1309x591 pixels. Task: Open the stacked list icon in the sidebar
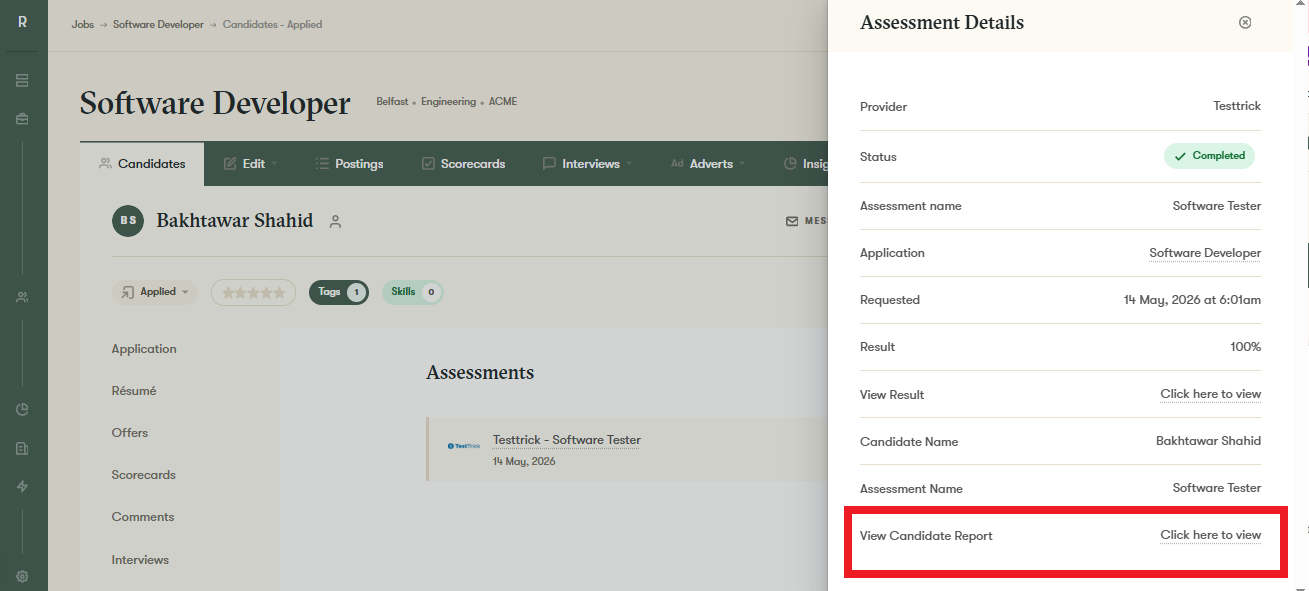pos(22,80)
